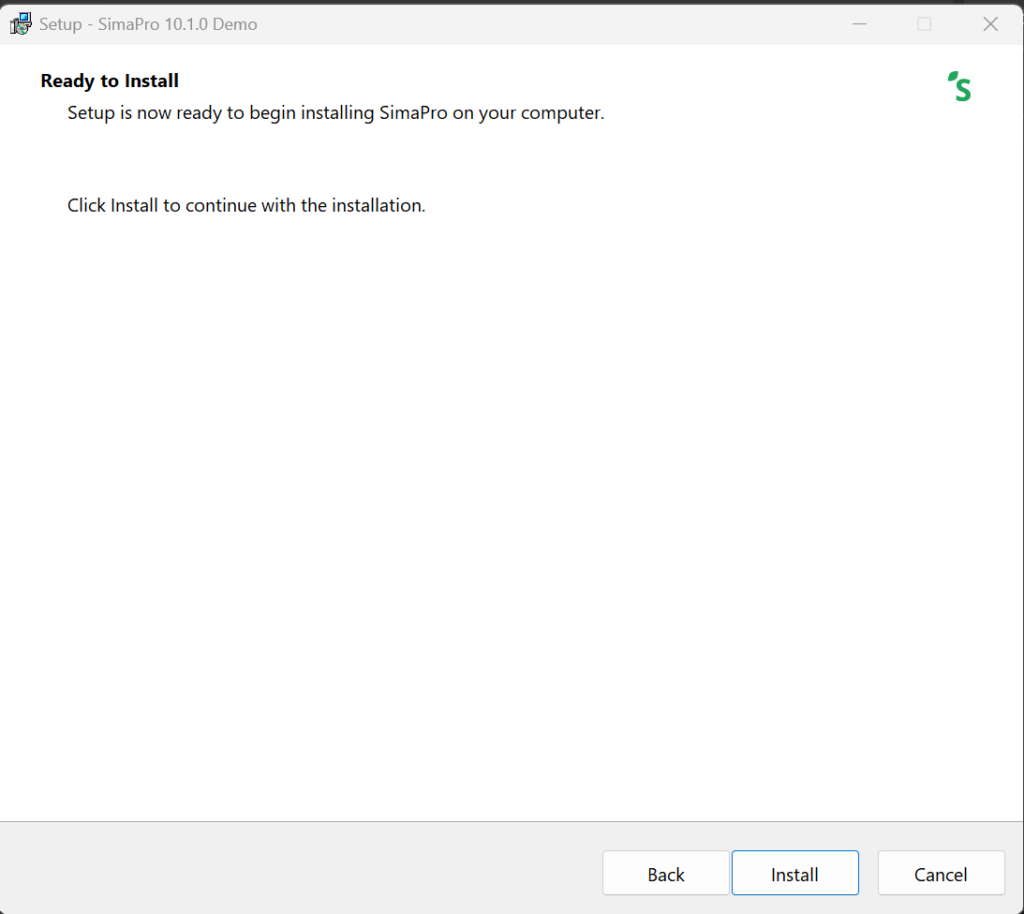Cancel the SimaPro setup

pos(940,873)
